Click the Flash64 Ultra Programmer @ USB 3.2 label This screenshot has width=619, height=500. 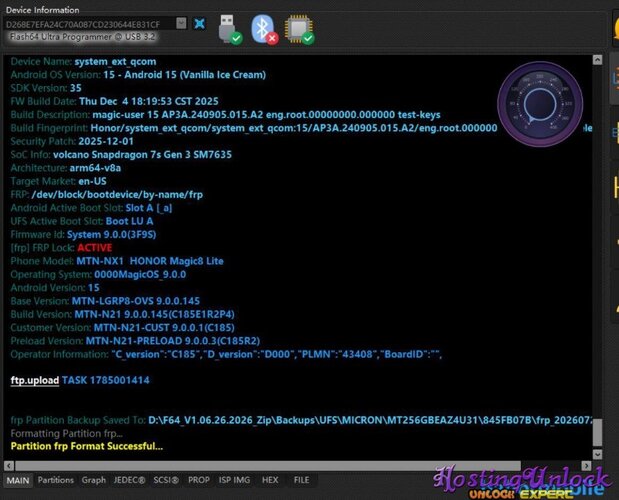click(x=83, y=37)
